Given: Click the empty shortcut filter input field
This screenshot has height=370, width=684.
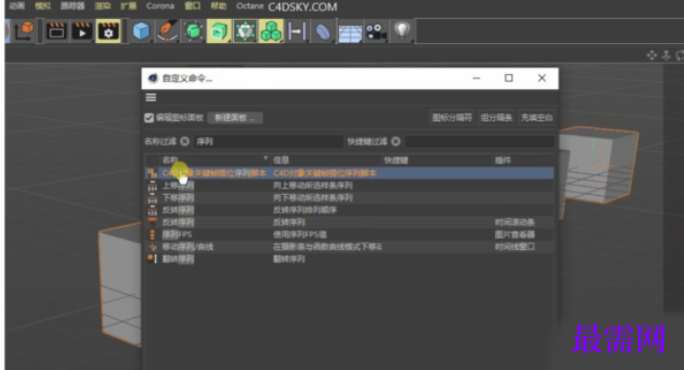Looking at the screenshot, I should [x=479, y=141].
